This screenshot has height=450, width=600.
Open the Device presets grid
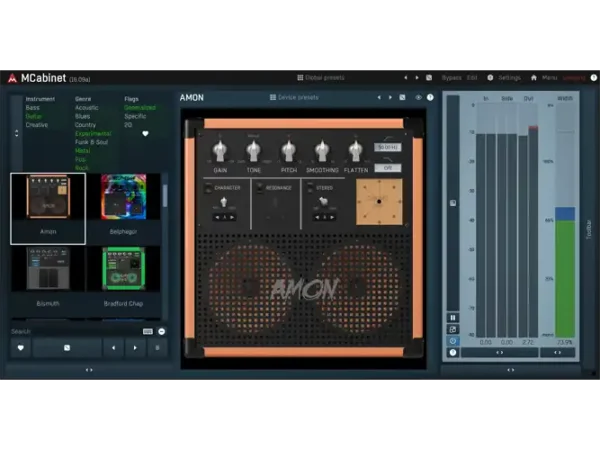click(294, 98)
